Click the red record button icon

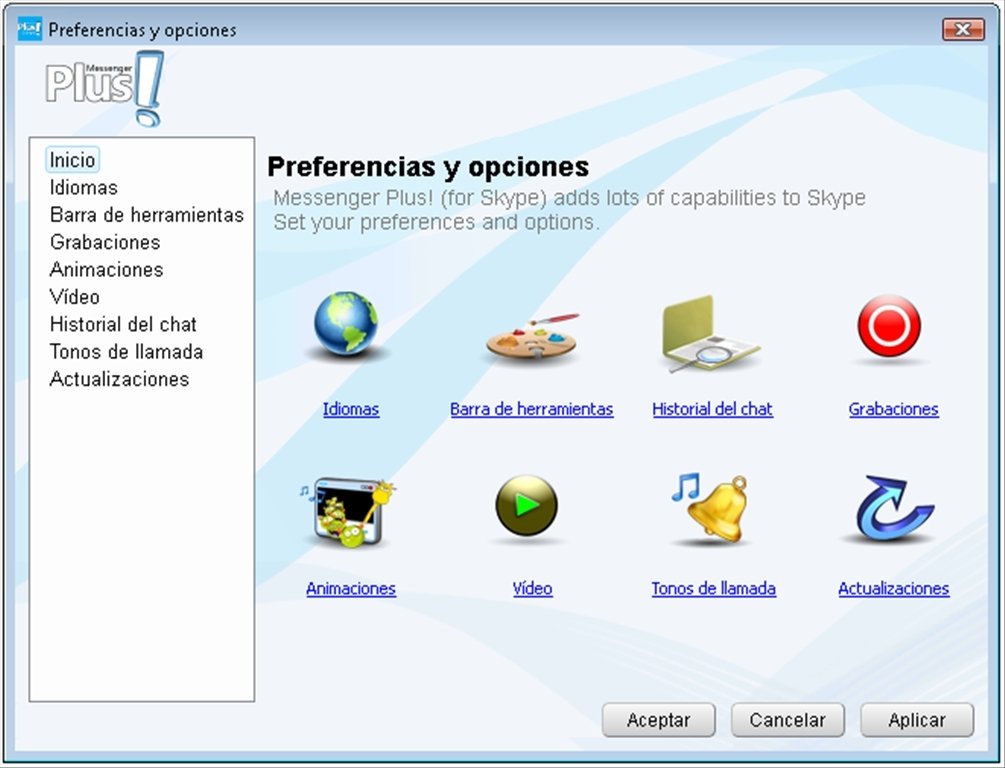(890, 326)
